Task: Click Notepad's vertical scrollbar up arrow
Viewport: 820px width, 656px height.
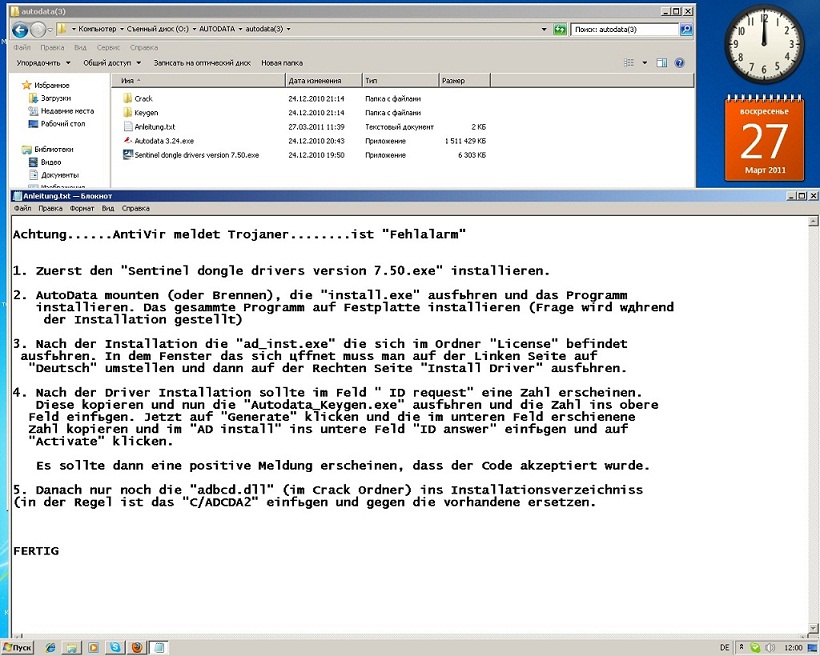Action: [813, 222]
